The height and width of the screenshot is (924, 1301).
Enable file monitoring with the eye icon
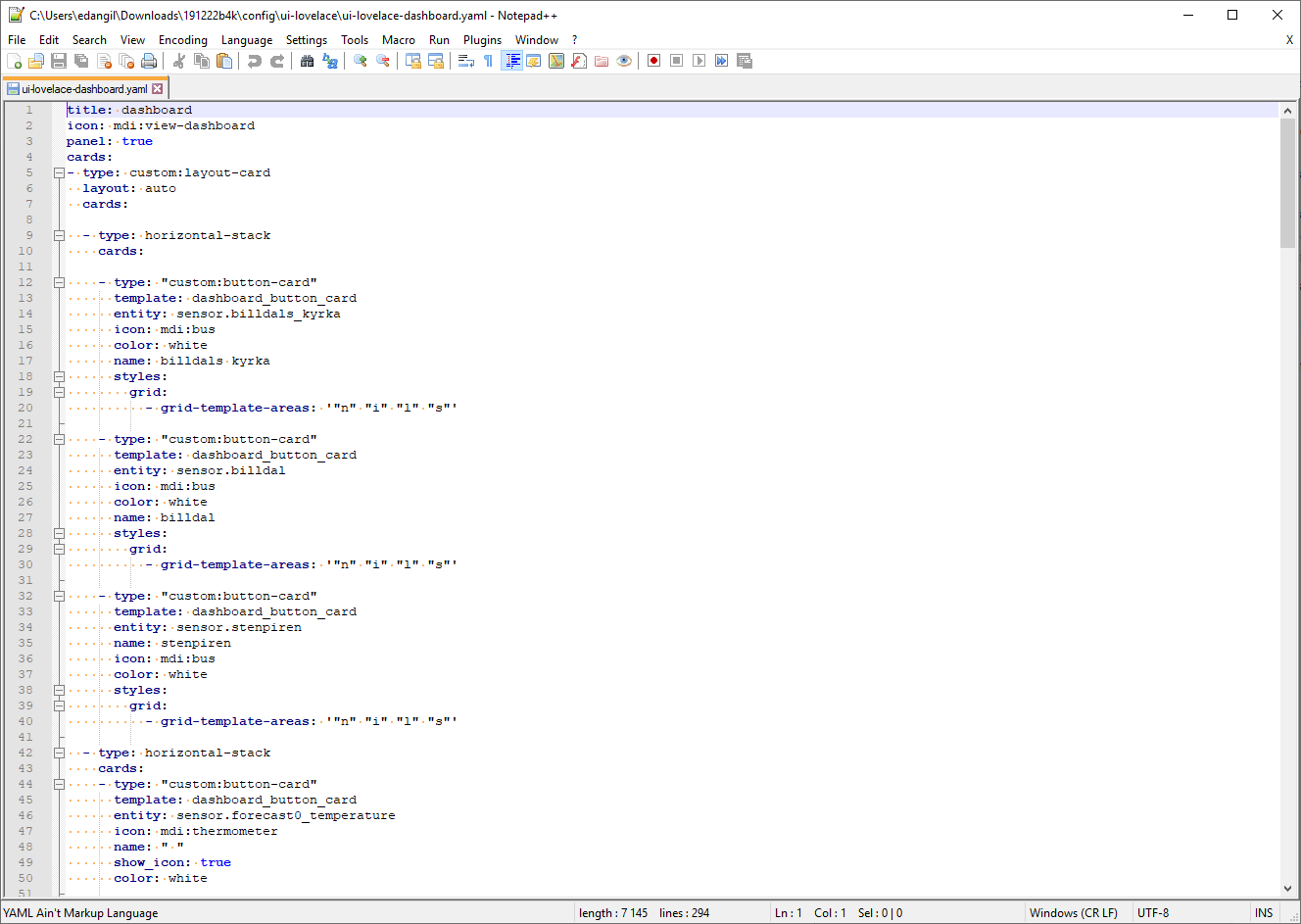624,60
